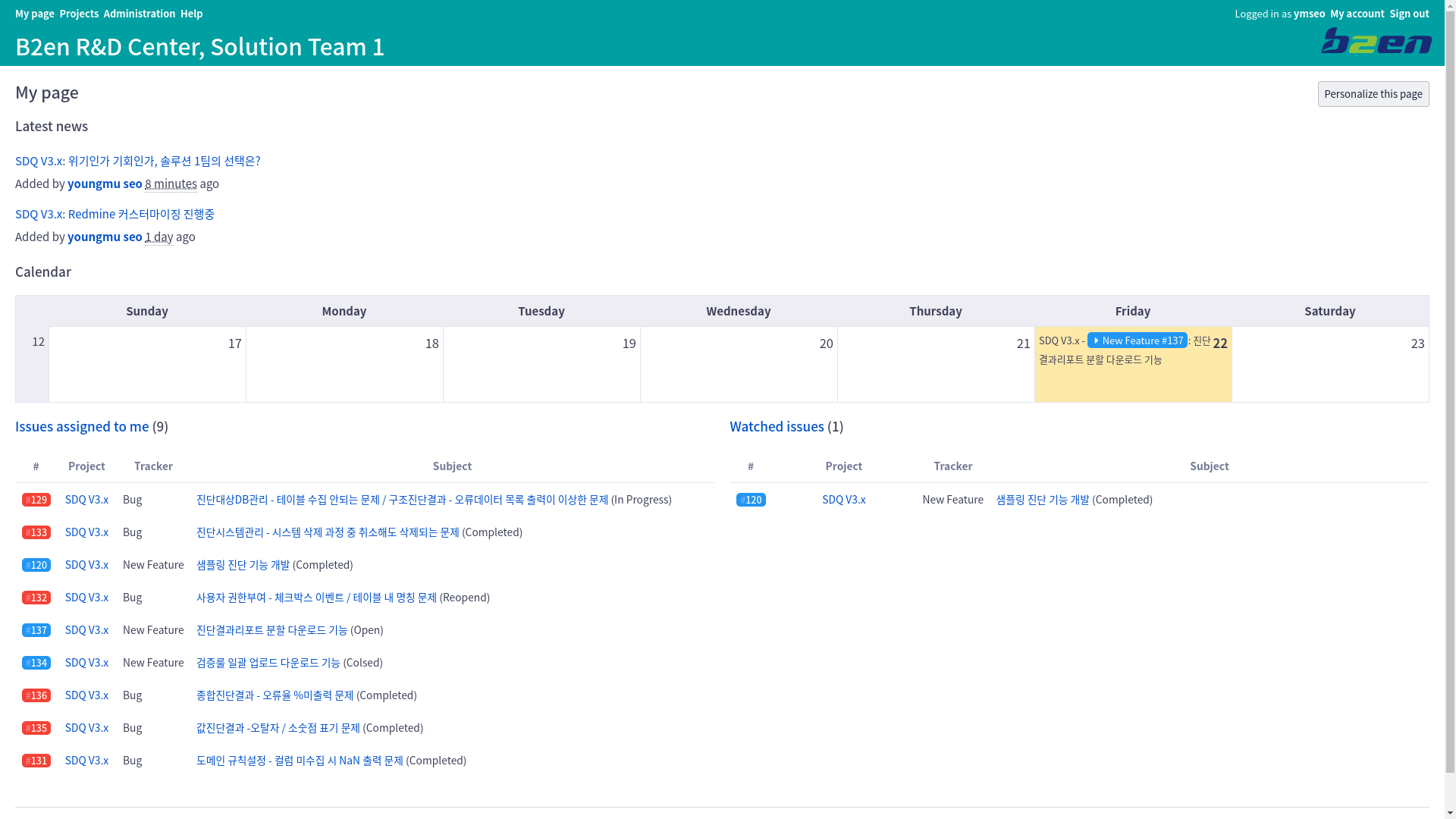View youngmu seo's profile in the first news item
1456x819 pixels.
(105, 184)
